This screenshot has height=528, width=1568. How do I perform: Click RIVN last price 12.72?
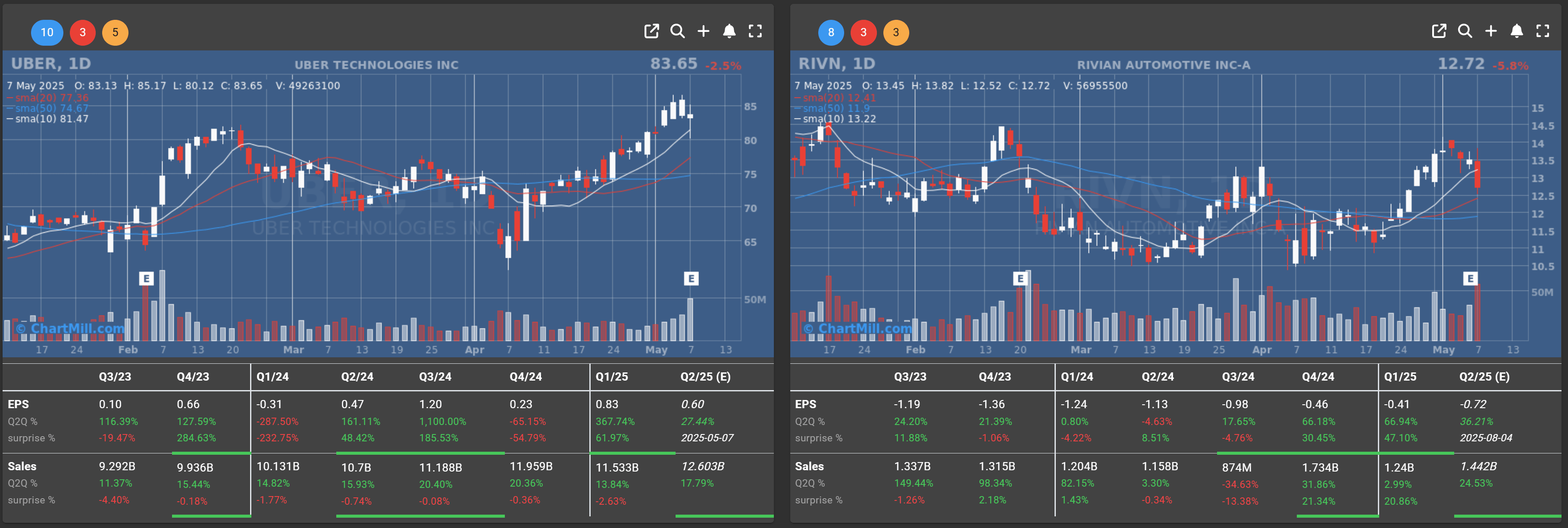pos(1461,64)
